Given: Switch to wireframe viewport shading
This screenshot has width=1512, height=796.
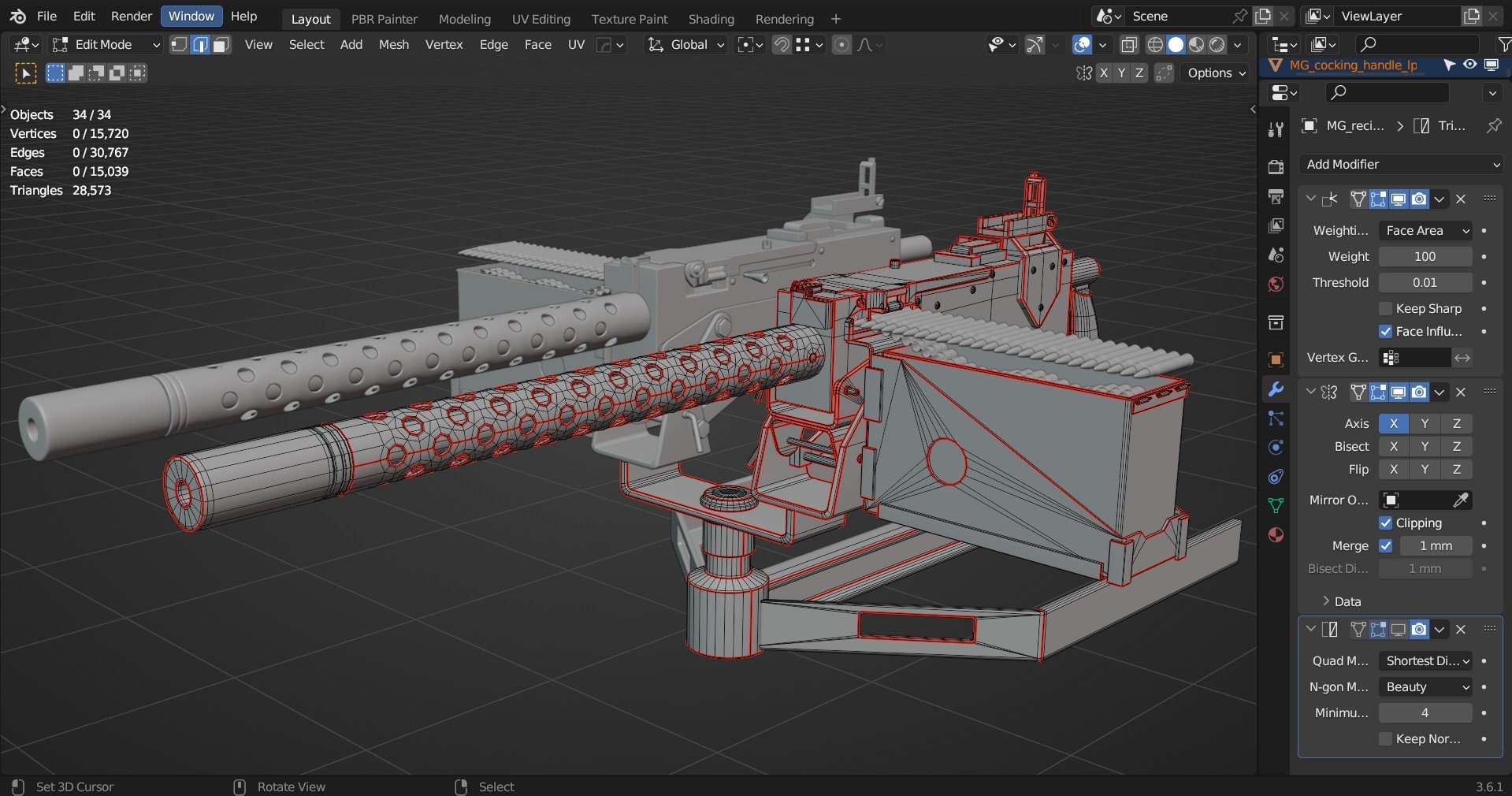Looking at the screenshot, I should click(x=1155, y=45).
